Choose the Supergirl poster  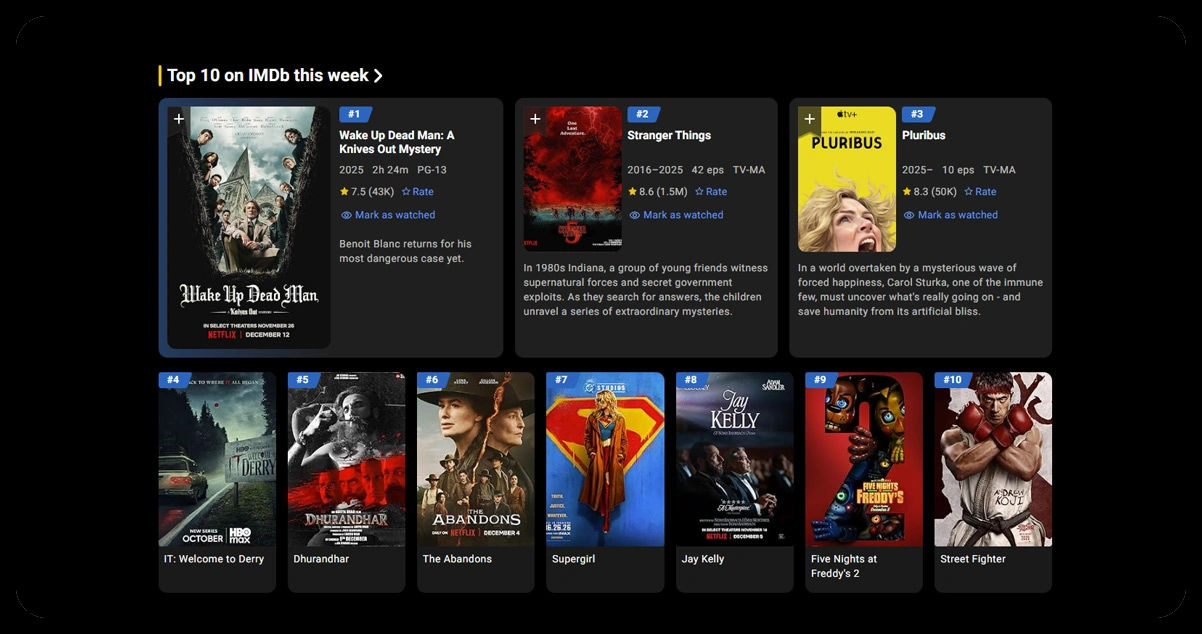point(605,460)
